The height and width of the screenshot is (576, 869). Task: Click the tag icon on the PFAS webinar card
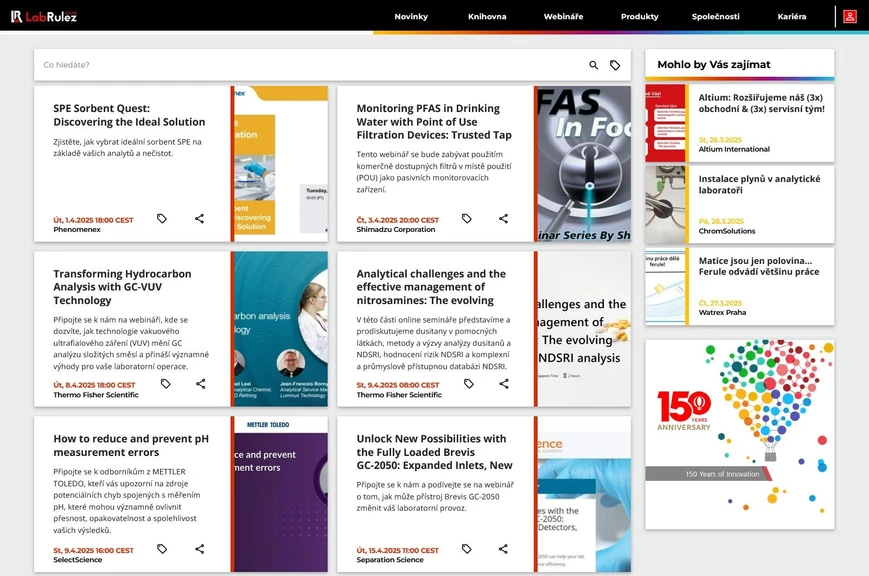click(466, 216)
